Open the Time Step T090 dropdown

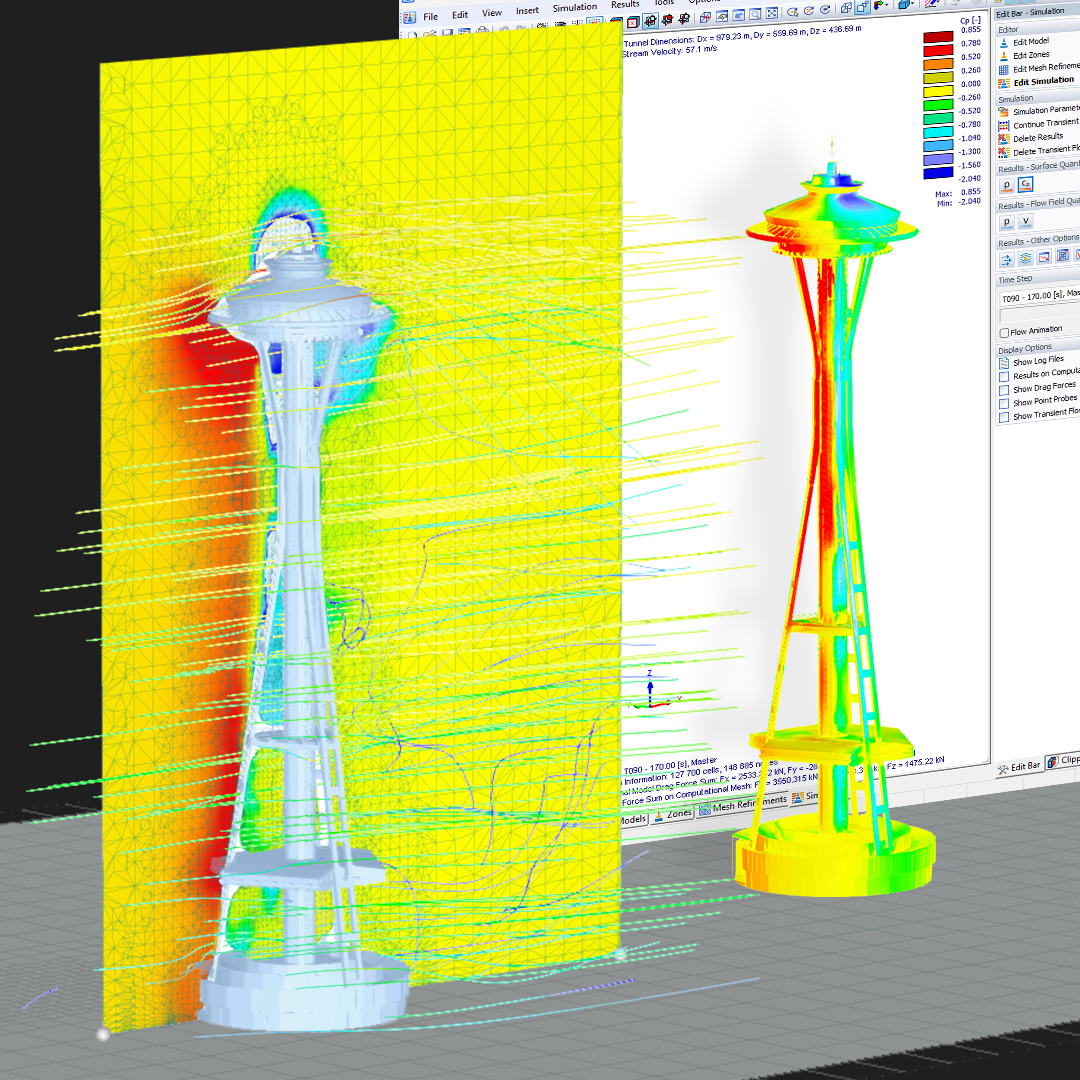[1039, 297]
